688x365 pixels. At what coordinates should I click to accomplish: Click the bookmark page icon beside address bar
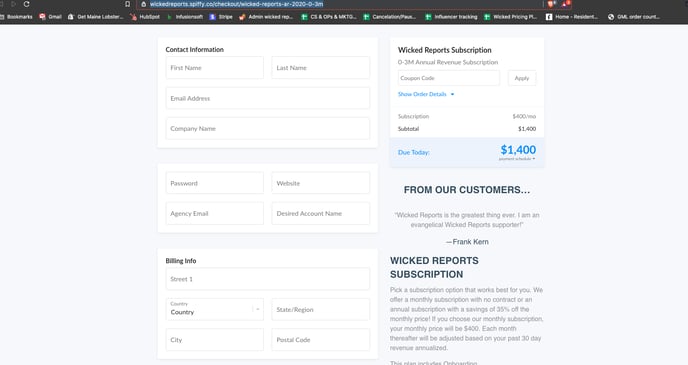[x=127, y=4]
